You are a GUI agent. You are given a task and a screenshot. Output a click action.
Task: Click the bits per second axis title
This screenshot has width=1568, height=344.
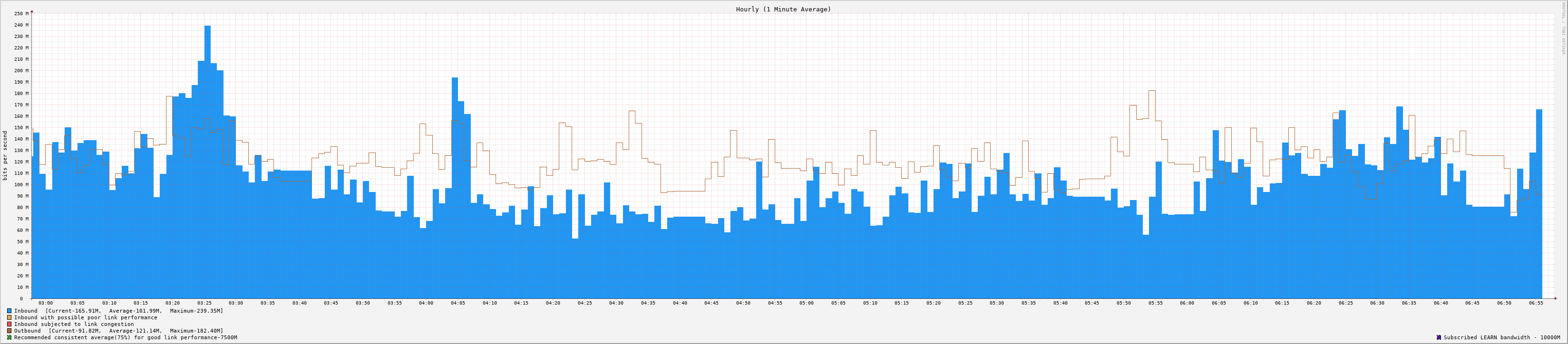(6, 155)
